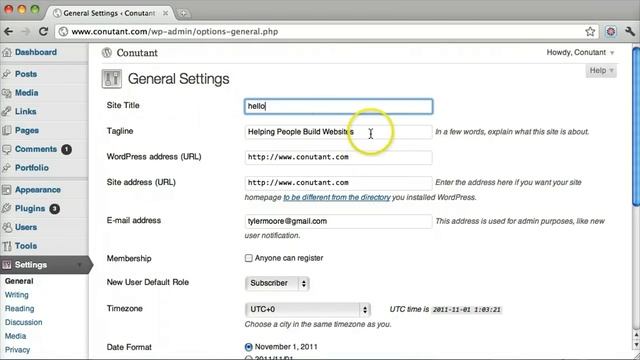Image resolution: width=640 pixels, height=360 pixels.
Task: Click the vertical scrollbar thumb
Action: click(x=636, y=127)
